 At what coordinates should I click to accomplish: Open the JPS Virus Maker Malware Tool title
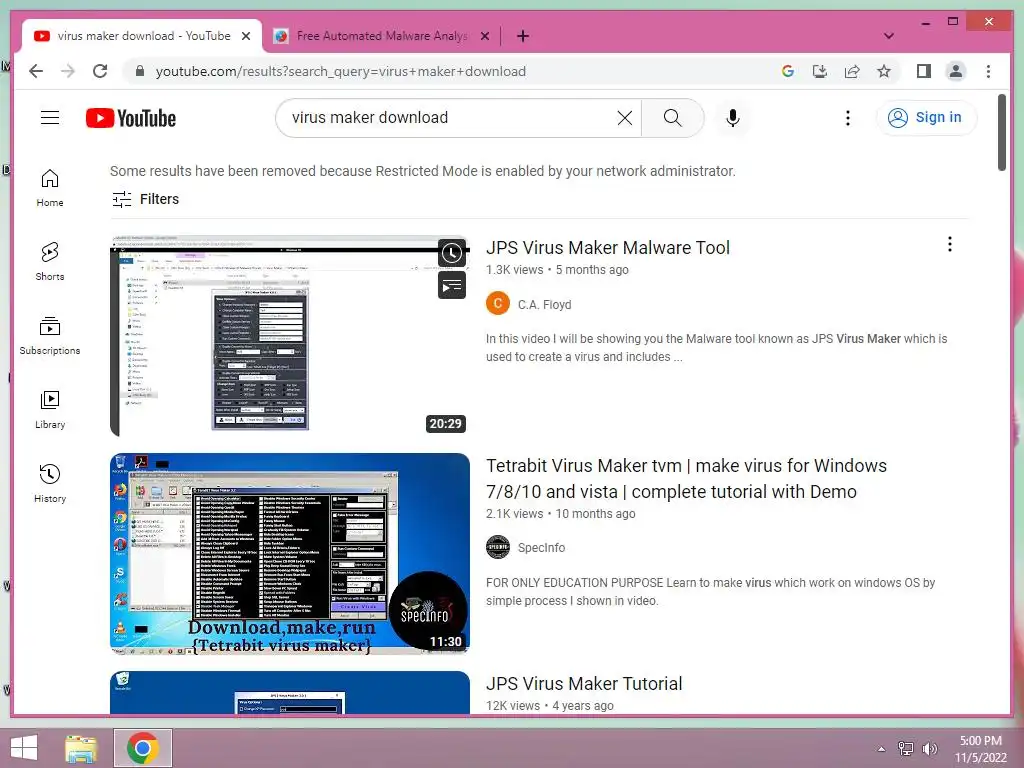[607, 248]
